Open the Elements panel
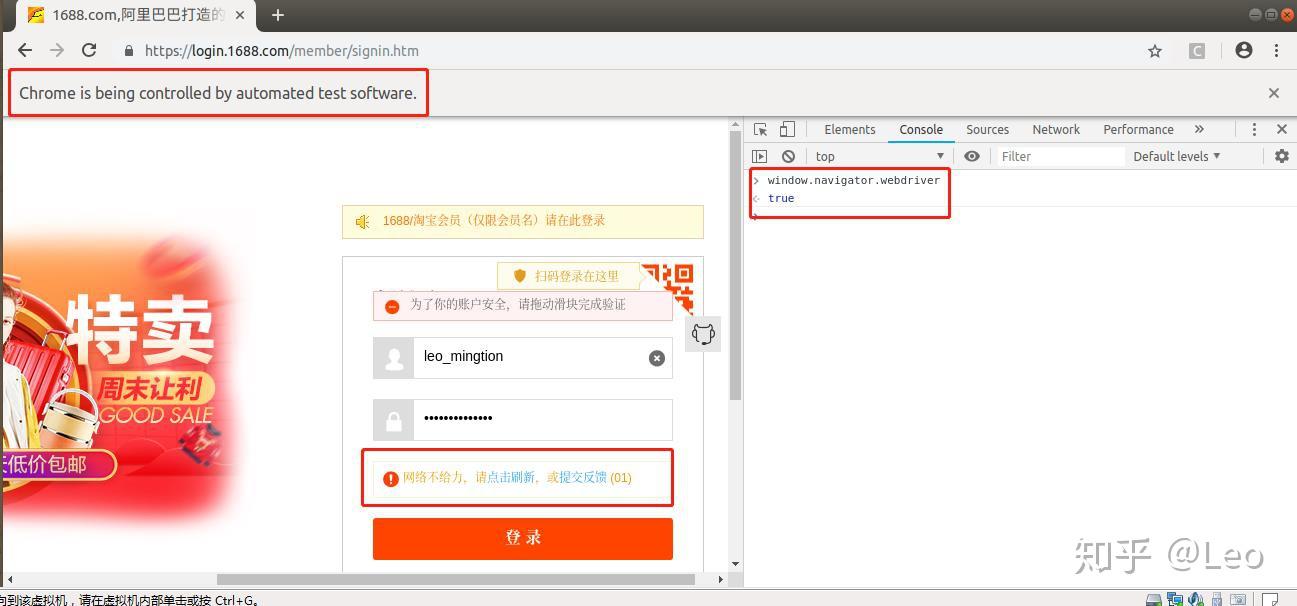The height and width of the screenshot is (606, 1297). (850, 129)
